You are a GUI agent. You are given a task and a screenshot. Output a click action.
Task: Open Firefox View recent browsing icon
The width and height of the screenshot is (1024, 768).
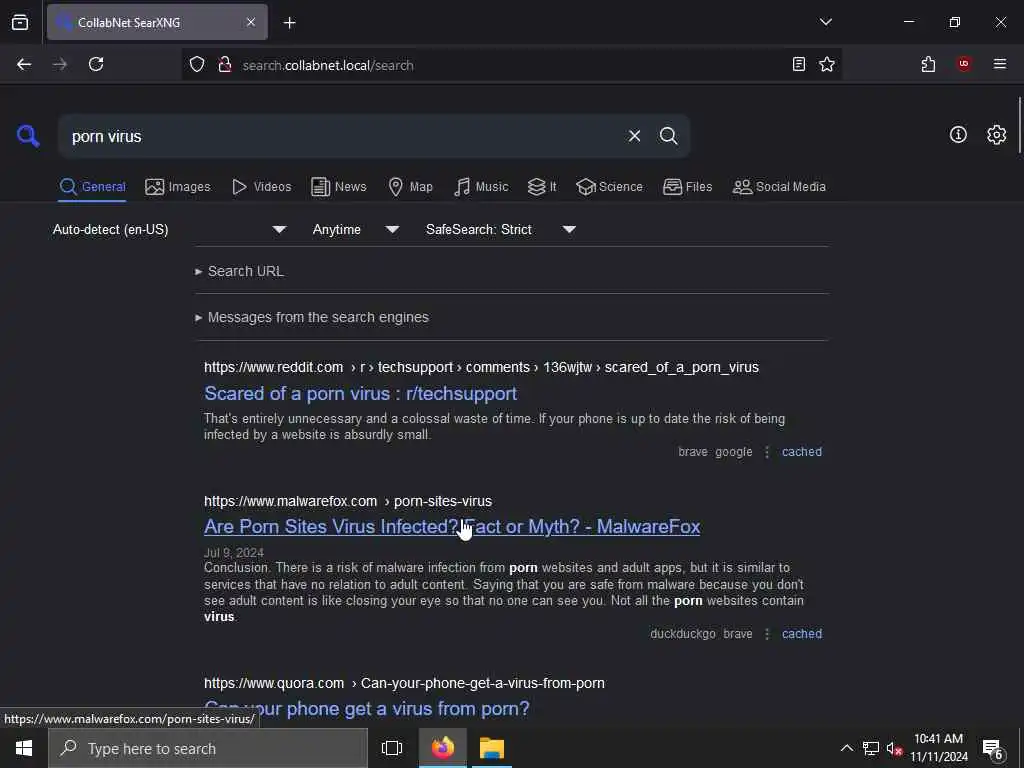20,22
